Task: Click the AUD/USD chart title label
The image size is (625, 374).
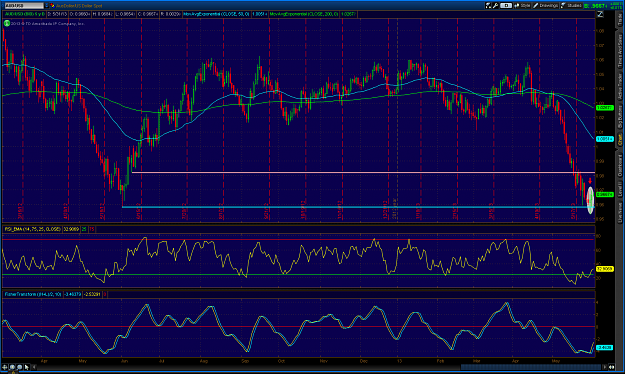Action: coord(25,14)
